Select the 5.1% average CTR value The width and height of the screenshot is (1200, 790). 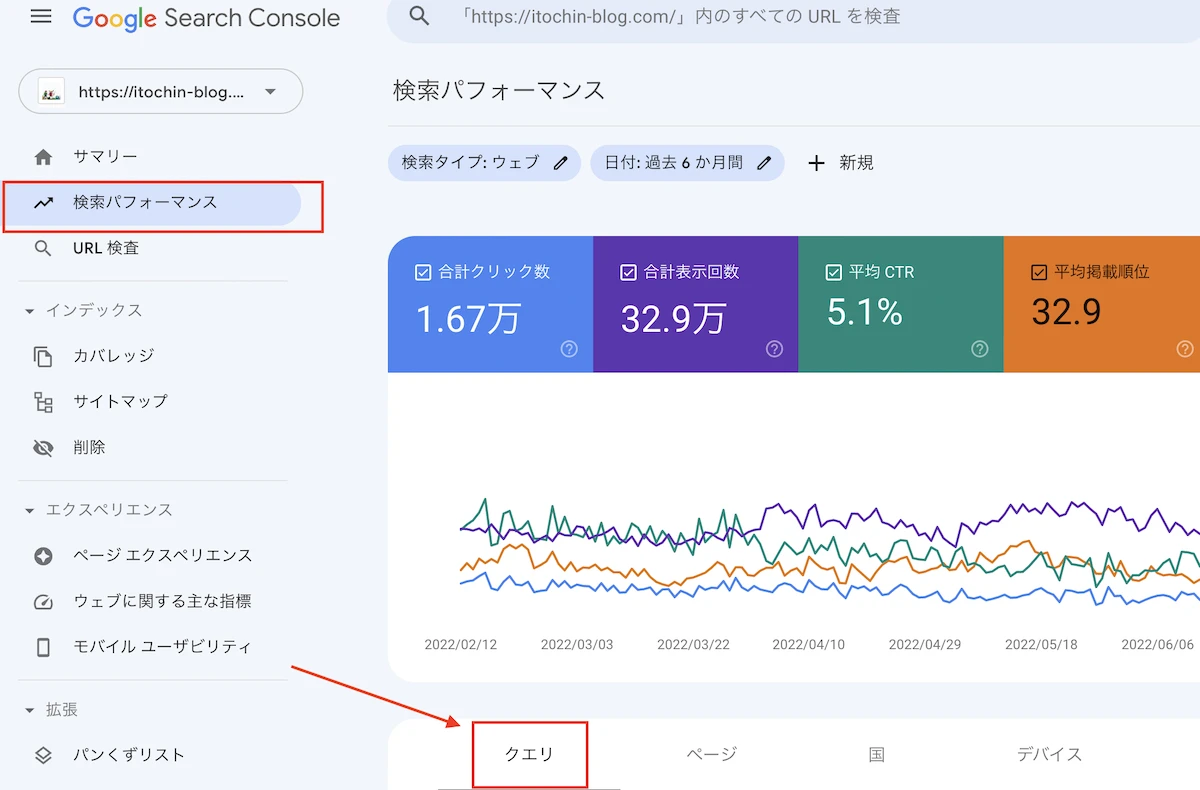(865, 312)
